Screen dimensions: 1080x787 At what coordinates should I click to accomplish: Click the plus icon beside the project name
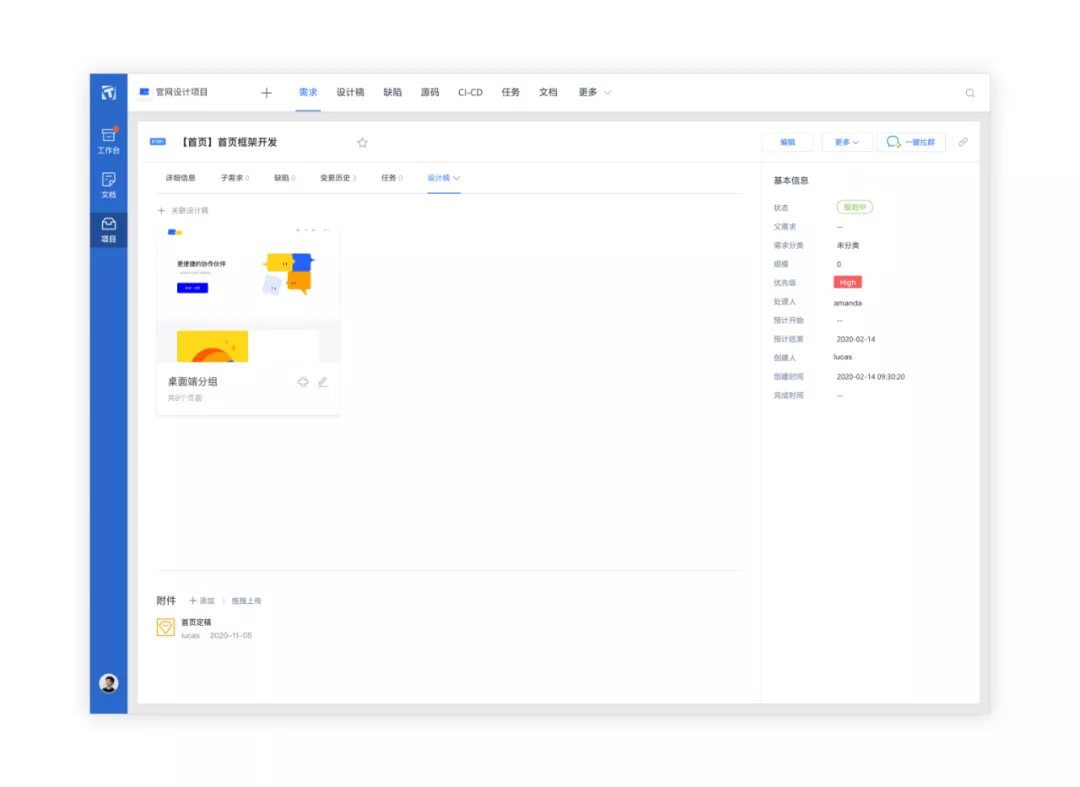(x=267, y=93)
